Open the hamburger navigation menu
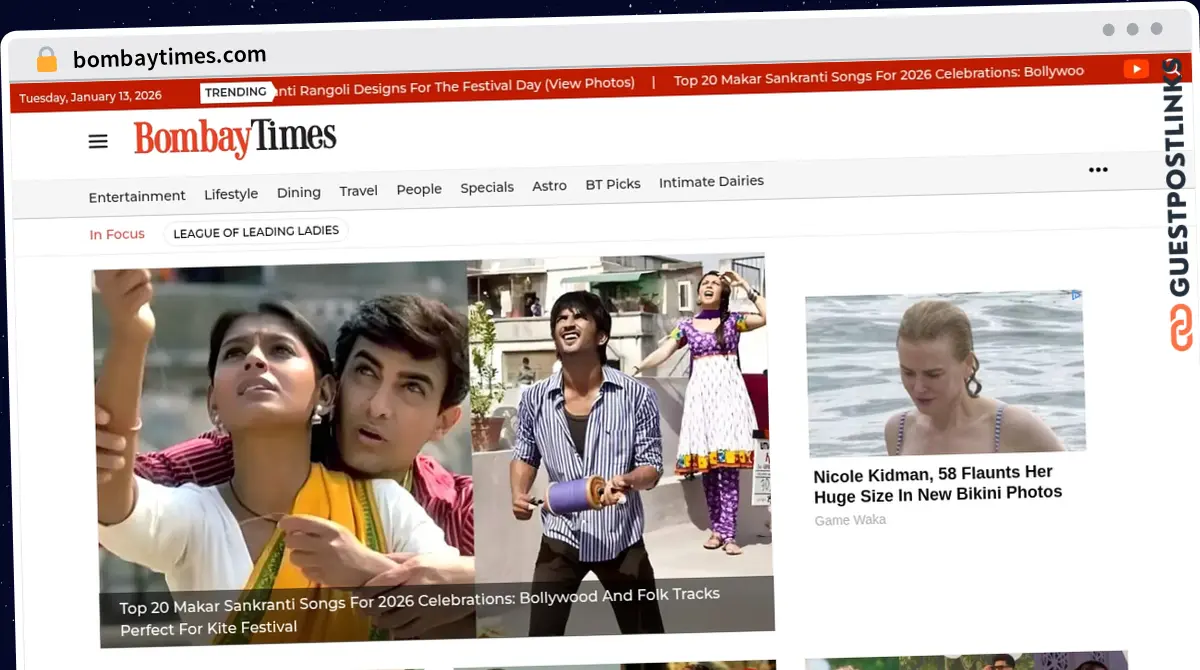This screenshot has height=670, width=1200. pyautogui.click(x=97, y=141)
